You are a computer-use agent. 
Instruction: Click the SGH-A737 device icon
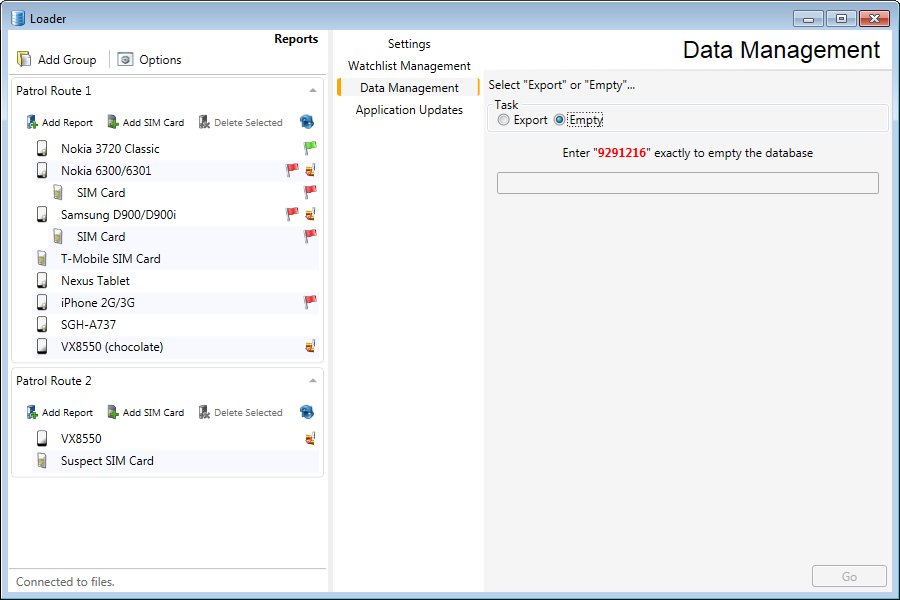pos(42,324)
